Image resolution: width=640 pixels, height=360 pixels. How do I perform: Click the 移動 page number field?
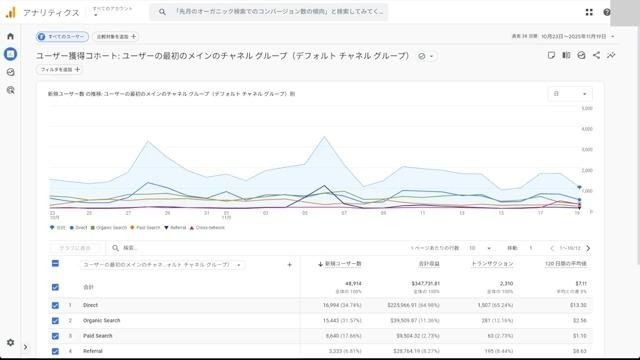(x=531, y=248)
